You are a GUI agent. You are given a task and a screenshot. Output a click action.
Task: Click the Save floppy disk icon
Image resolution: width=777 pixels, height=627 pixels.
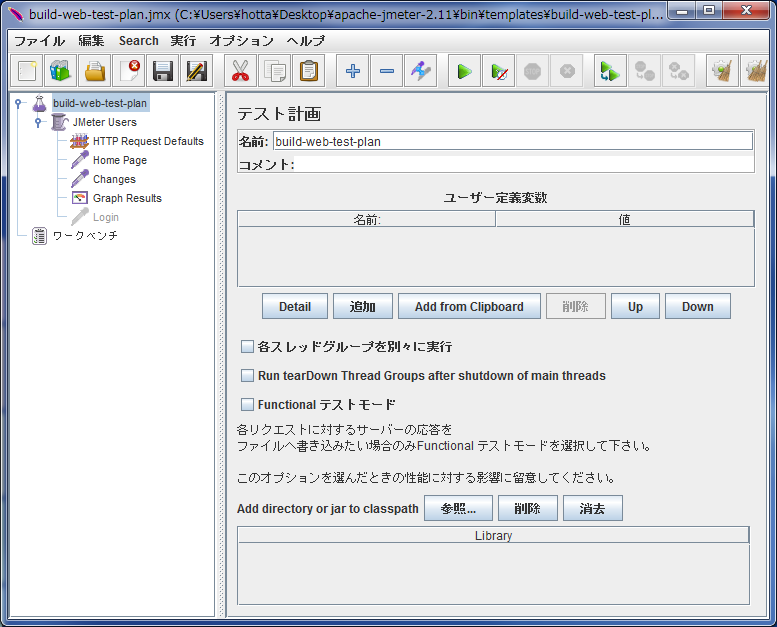(x=163, y=71)
